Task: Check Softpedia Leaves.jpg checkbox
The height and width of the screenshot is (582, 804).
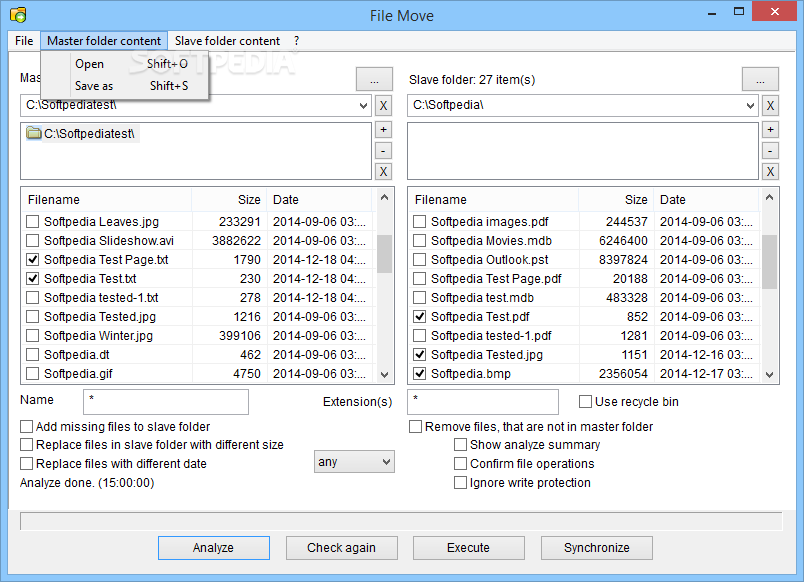Action: [32, 222]
